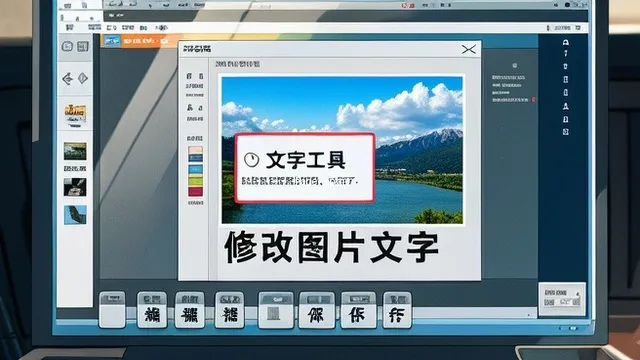
Task: Select the light blue thumbnail ending the sidebar
Action: coord(75,215)
